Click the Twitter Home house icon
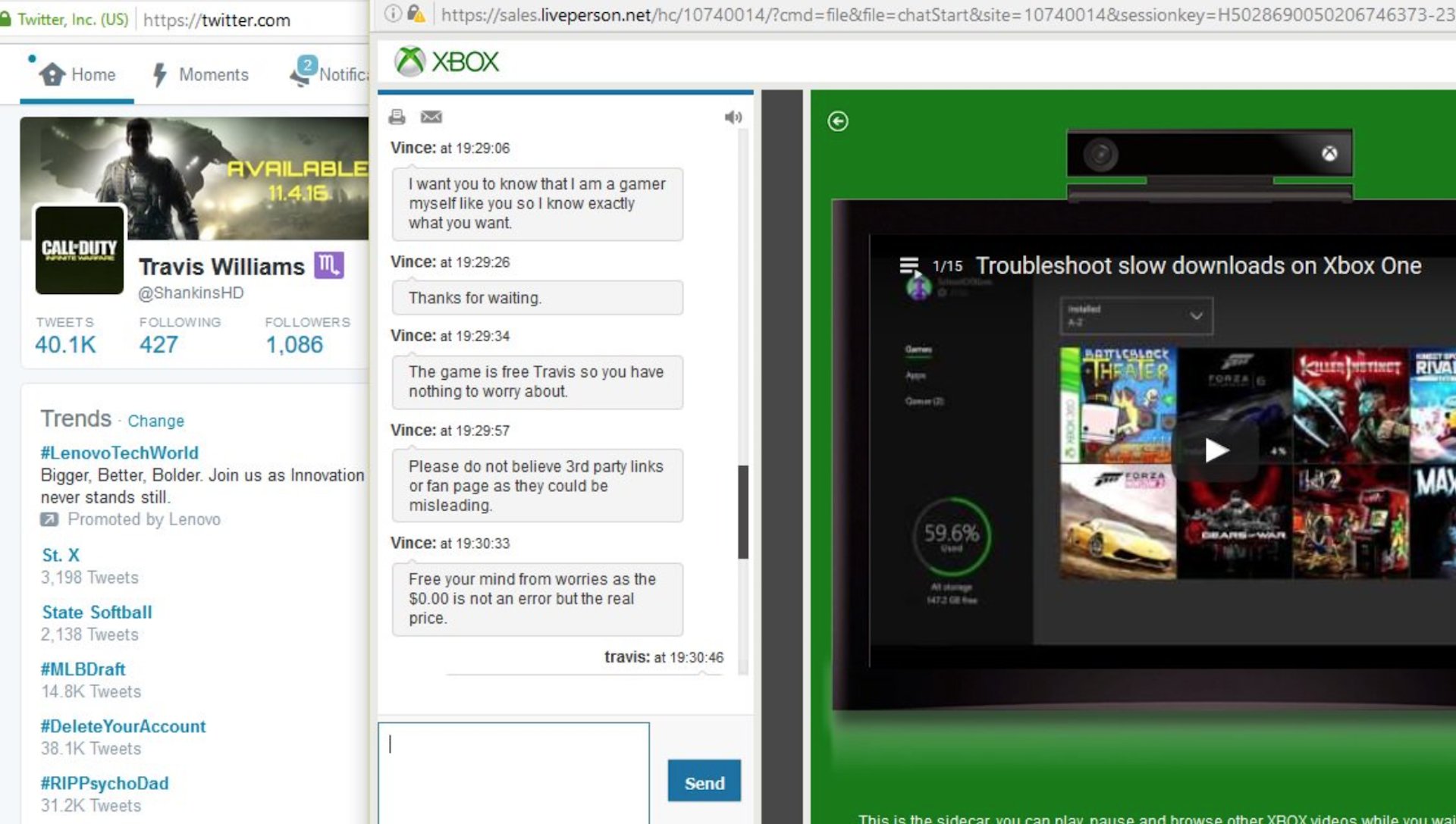1456x824 pixels. [x=52, y=74]
